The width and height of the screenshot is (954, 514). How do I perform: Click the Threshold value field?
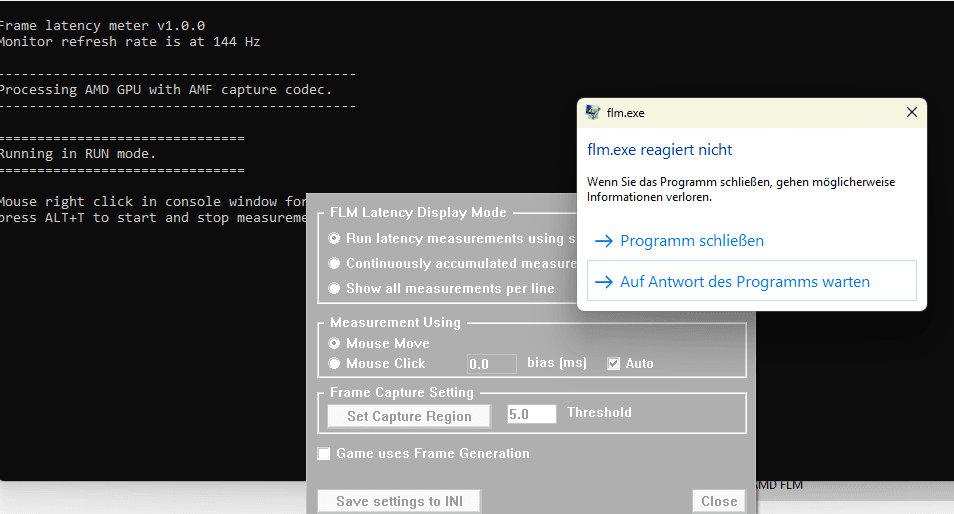531,414
